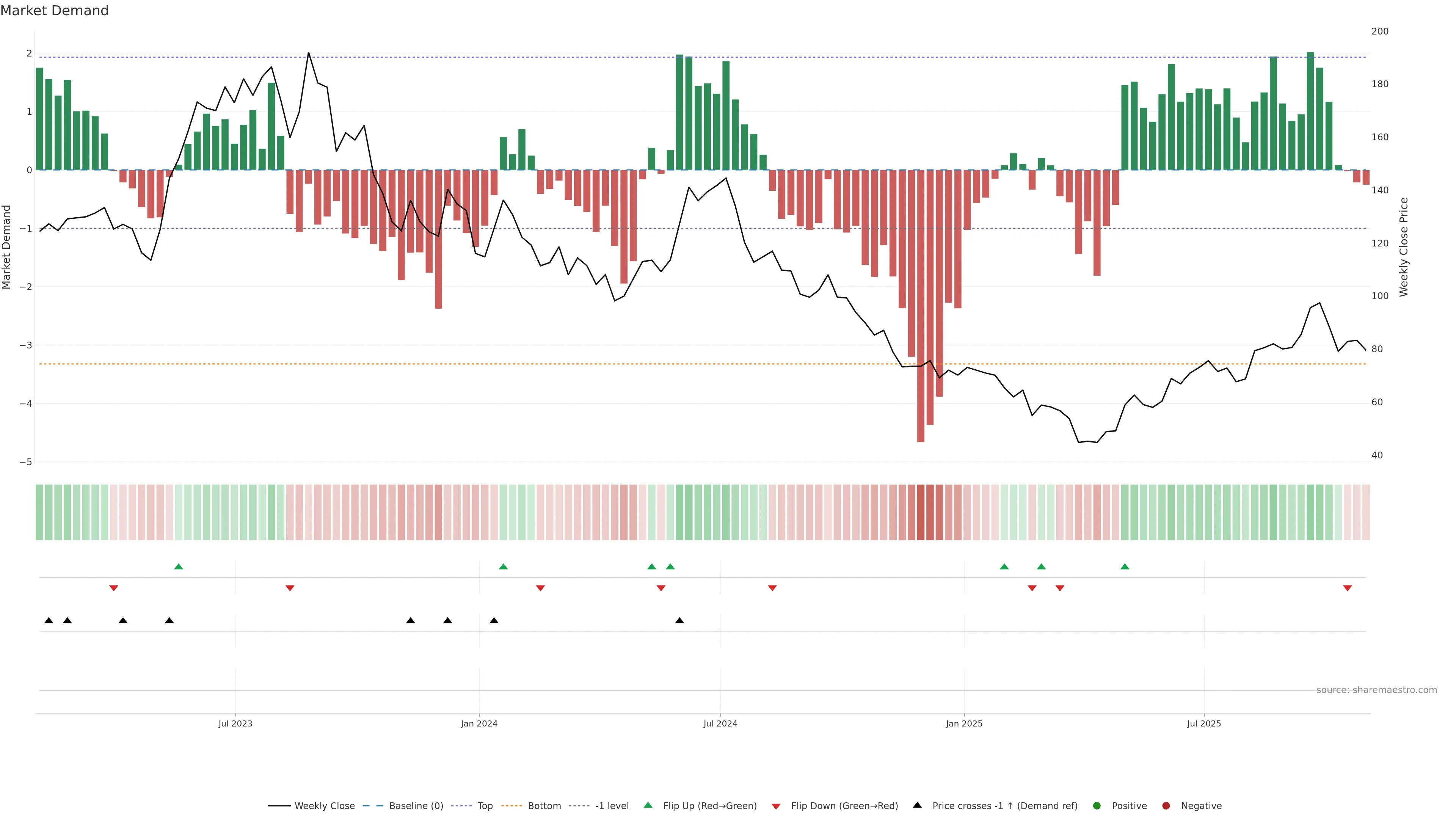Click Flip Down red triangle legend icon

coord(776,806)
